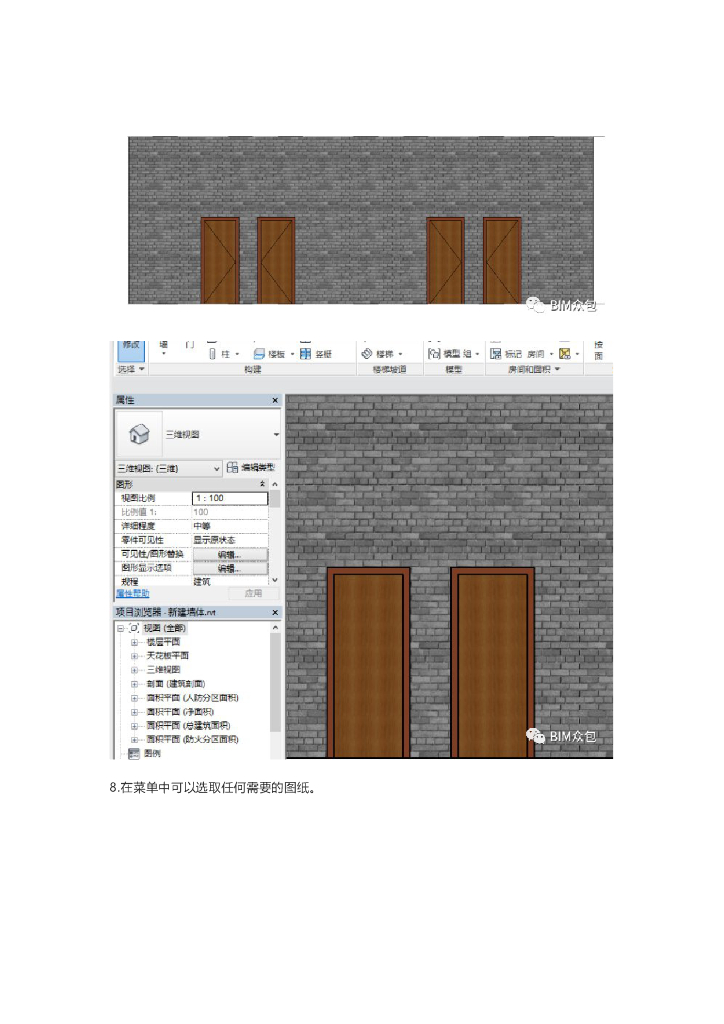Click the 编辑 button for 可见性/图形替换
The height and width of the screenshot is (1024, 724).
(230, 554)
